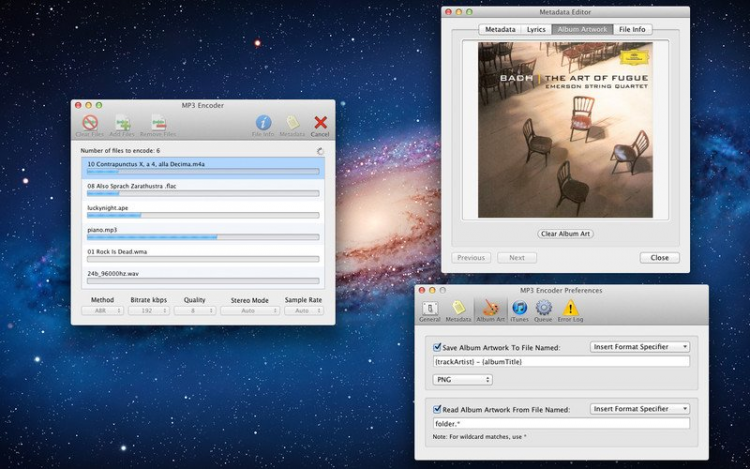Viewport: 750px width, 469px height.
Task: Click the Remove Files toolbar icon
Action: coord(157,124)
